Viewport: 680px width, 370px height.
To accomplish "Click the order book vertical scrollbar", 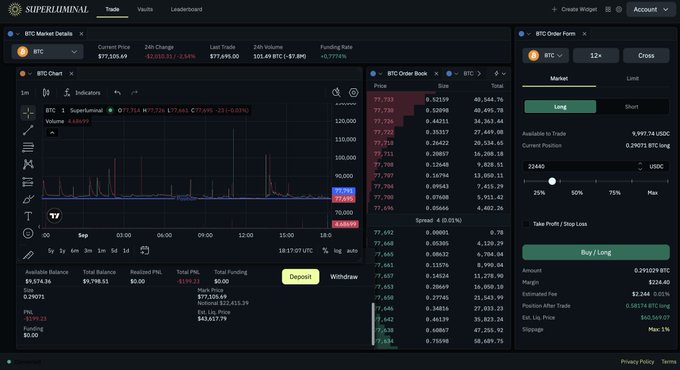I will pyautogui.click(x=373, y=324).
